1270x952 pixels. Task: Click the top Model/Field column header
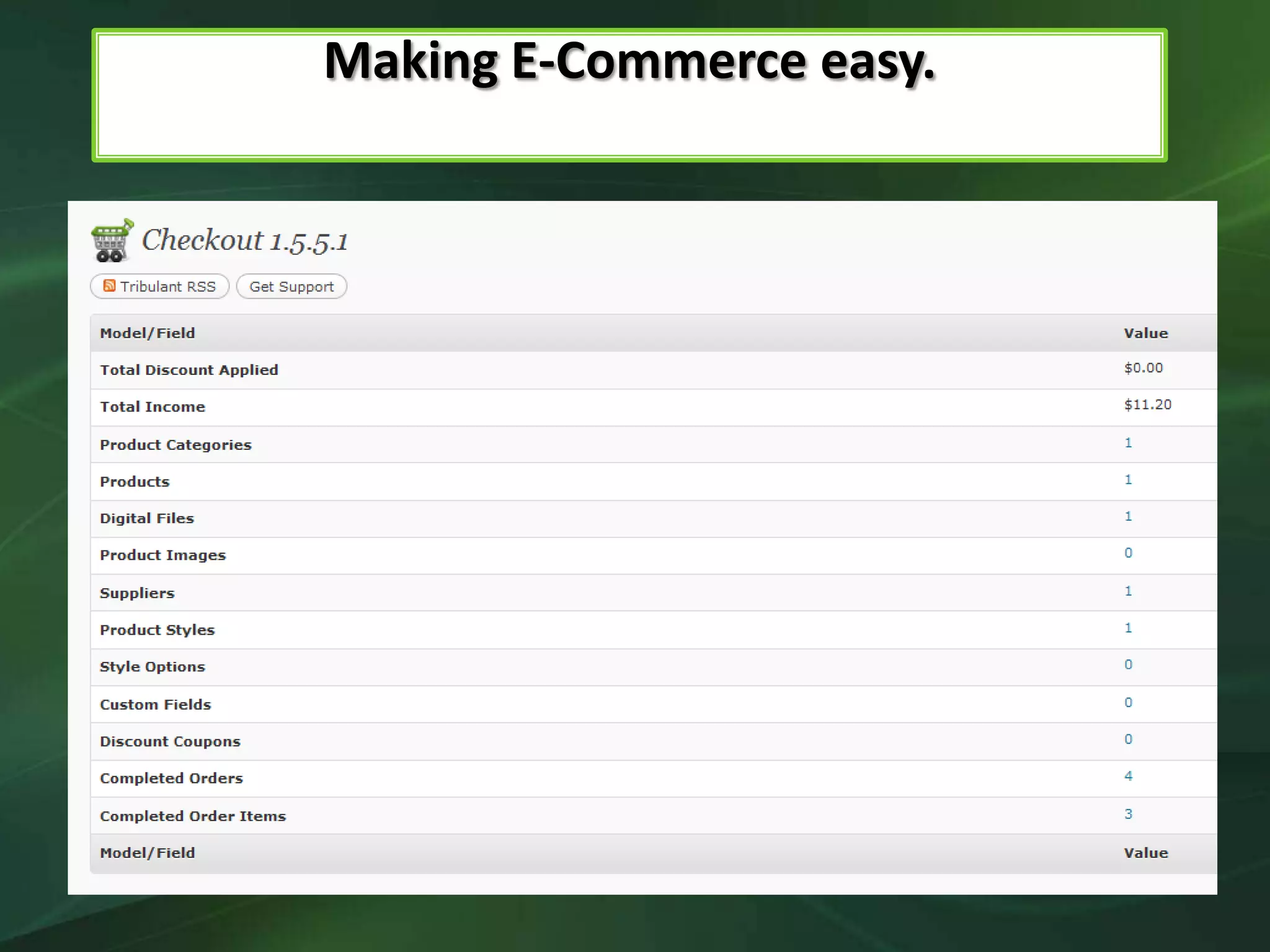[x=148, y=333]
